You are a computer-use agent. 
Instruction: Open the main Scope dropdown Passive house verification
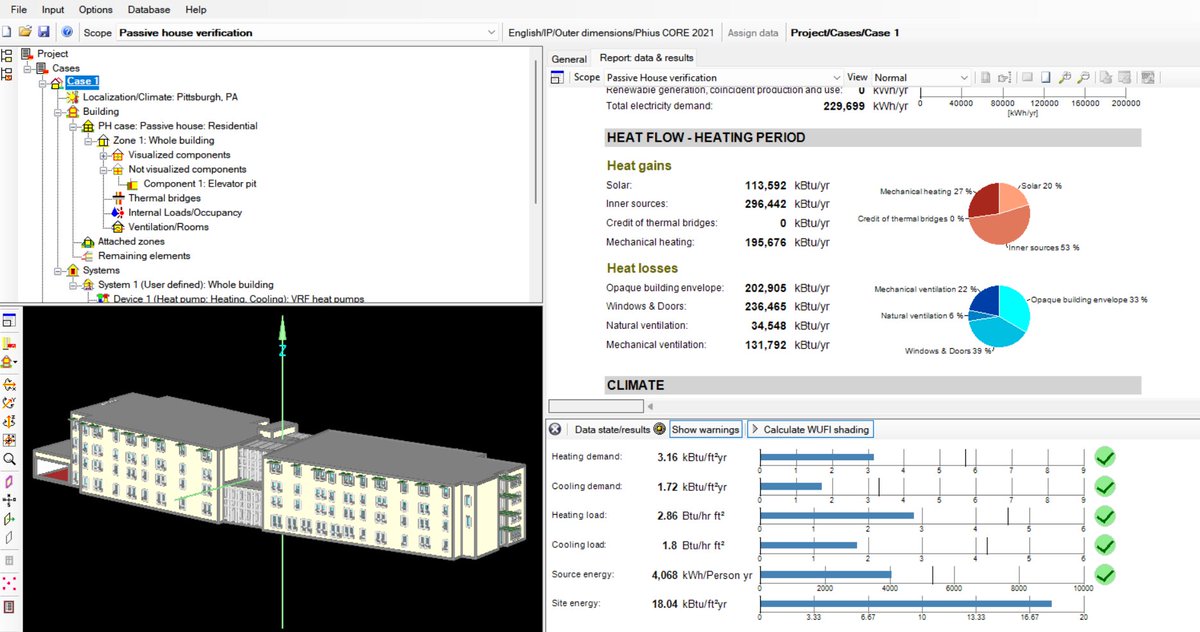[306, 33]
